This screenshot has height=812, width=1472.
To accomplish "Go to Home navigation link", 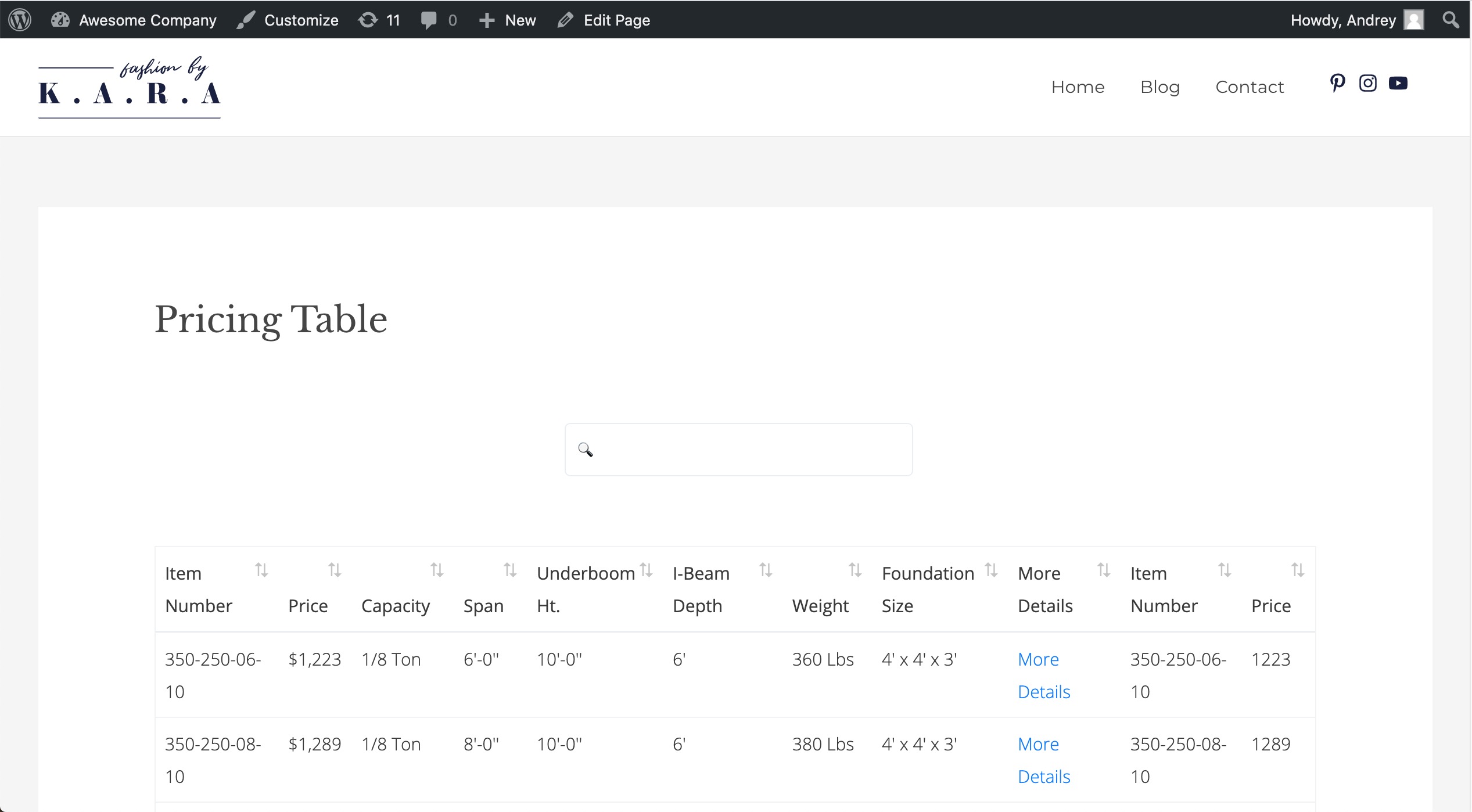I will click(x=1078, y=87).
